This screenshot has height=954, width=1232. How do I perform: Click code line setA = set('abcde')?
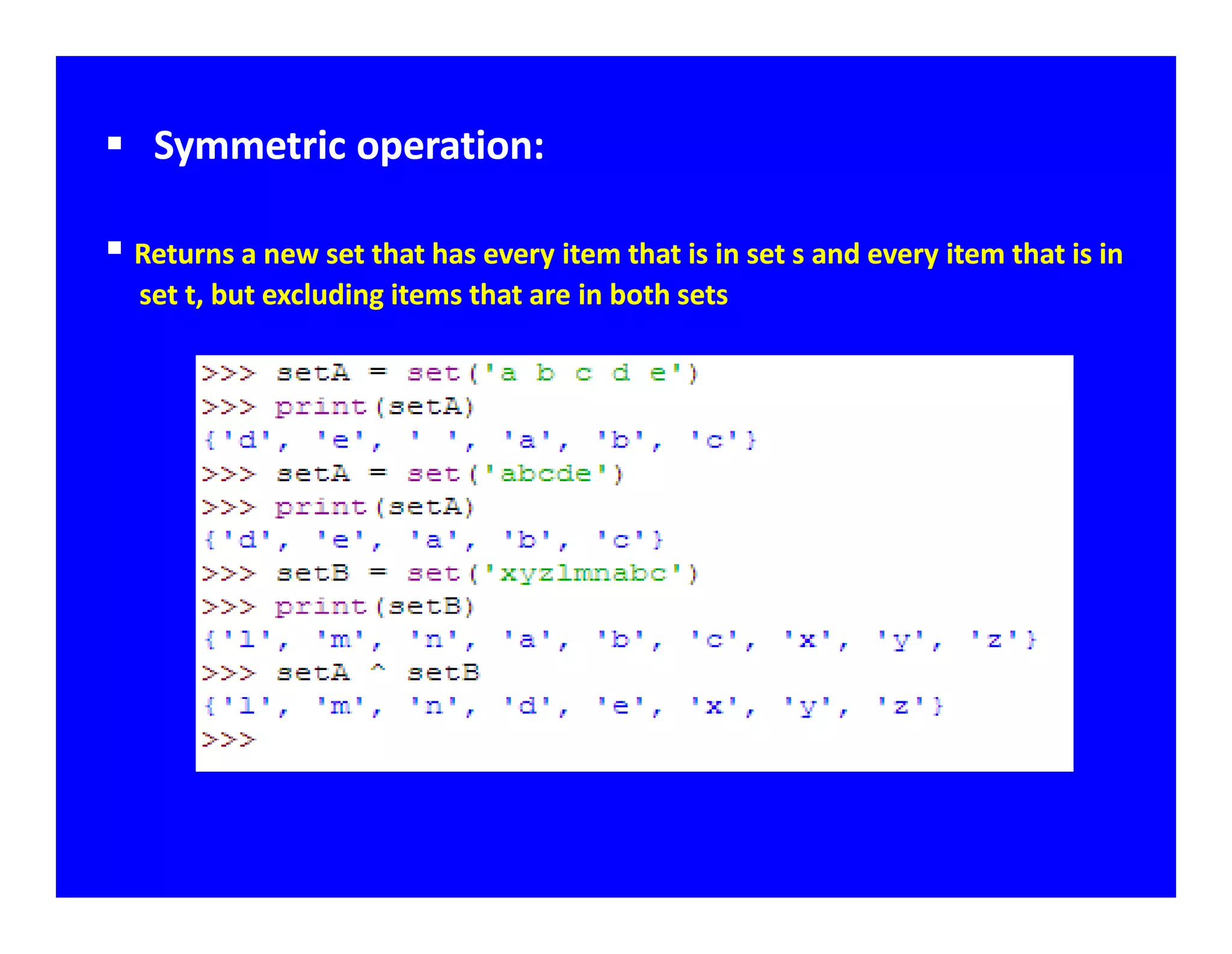pos(413,474)
